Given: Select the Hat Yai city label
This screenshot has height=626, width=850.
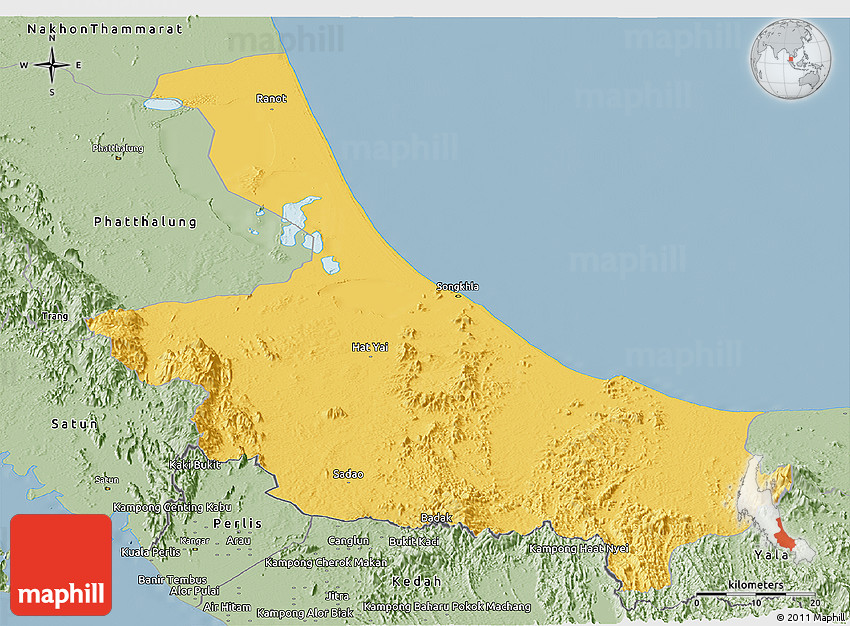Looking at the screenshot, I should click(x=369, y=347).
